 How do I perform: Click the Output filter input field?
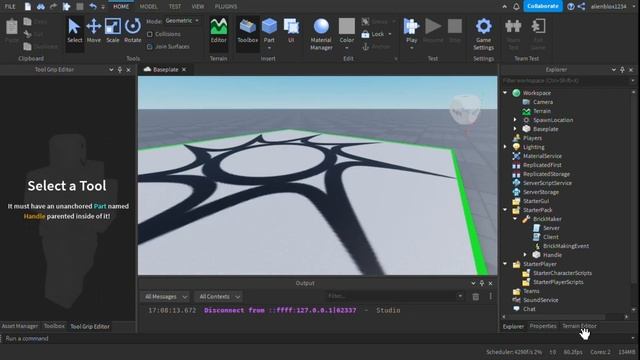pyautogui.click(x=395, y=296)
